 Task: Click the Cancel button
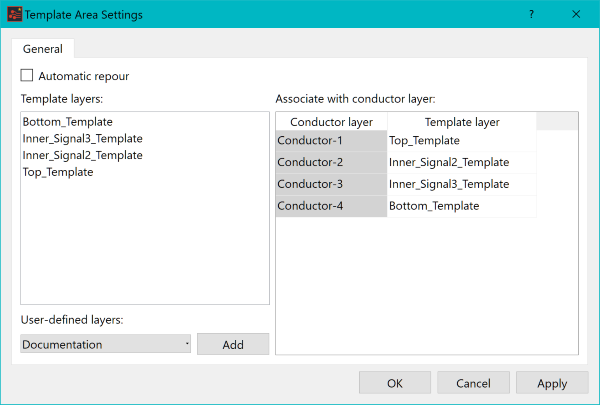click(x=473, y=383)
